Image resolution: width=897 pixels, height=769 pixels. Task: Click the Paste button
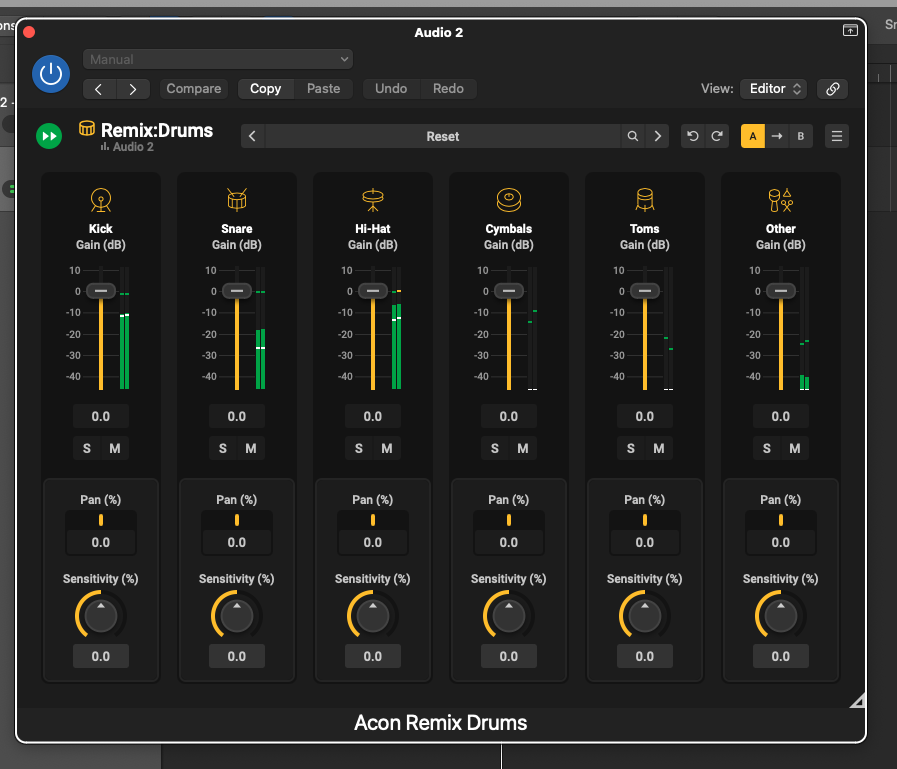[x=323, y=89]
